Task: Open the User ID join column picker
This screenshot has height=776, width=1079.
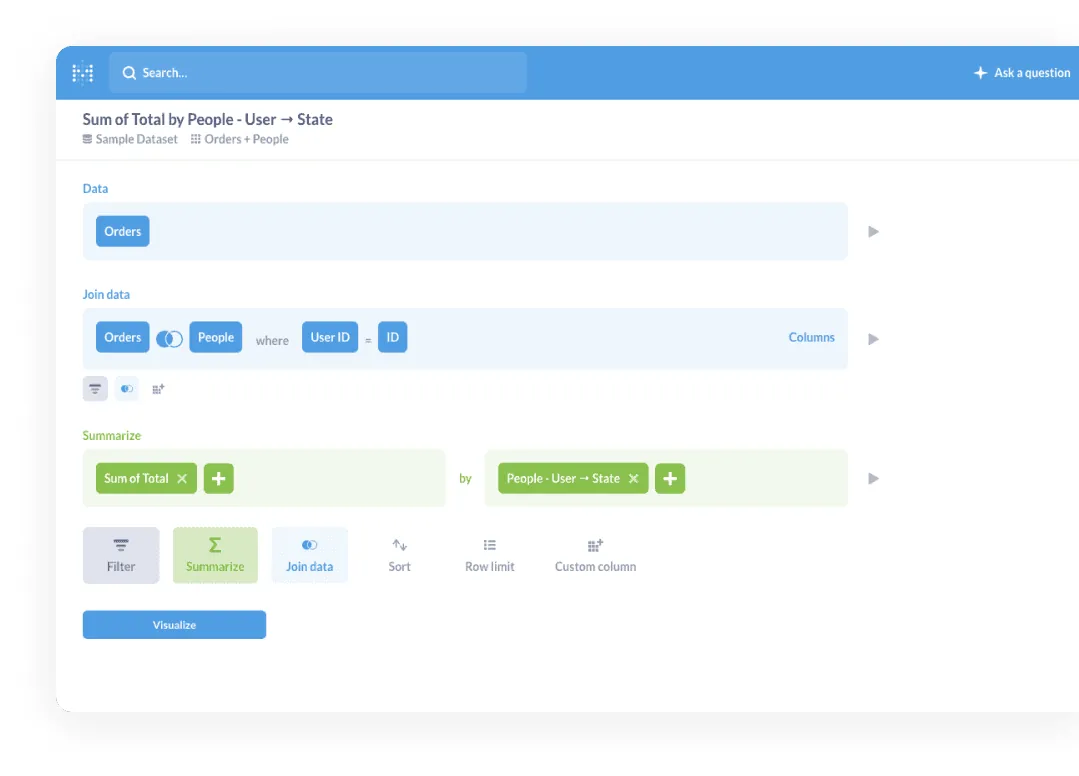Action: tap(330, 337)
